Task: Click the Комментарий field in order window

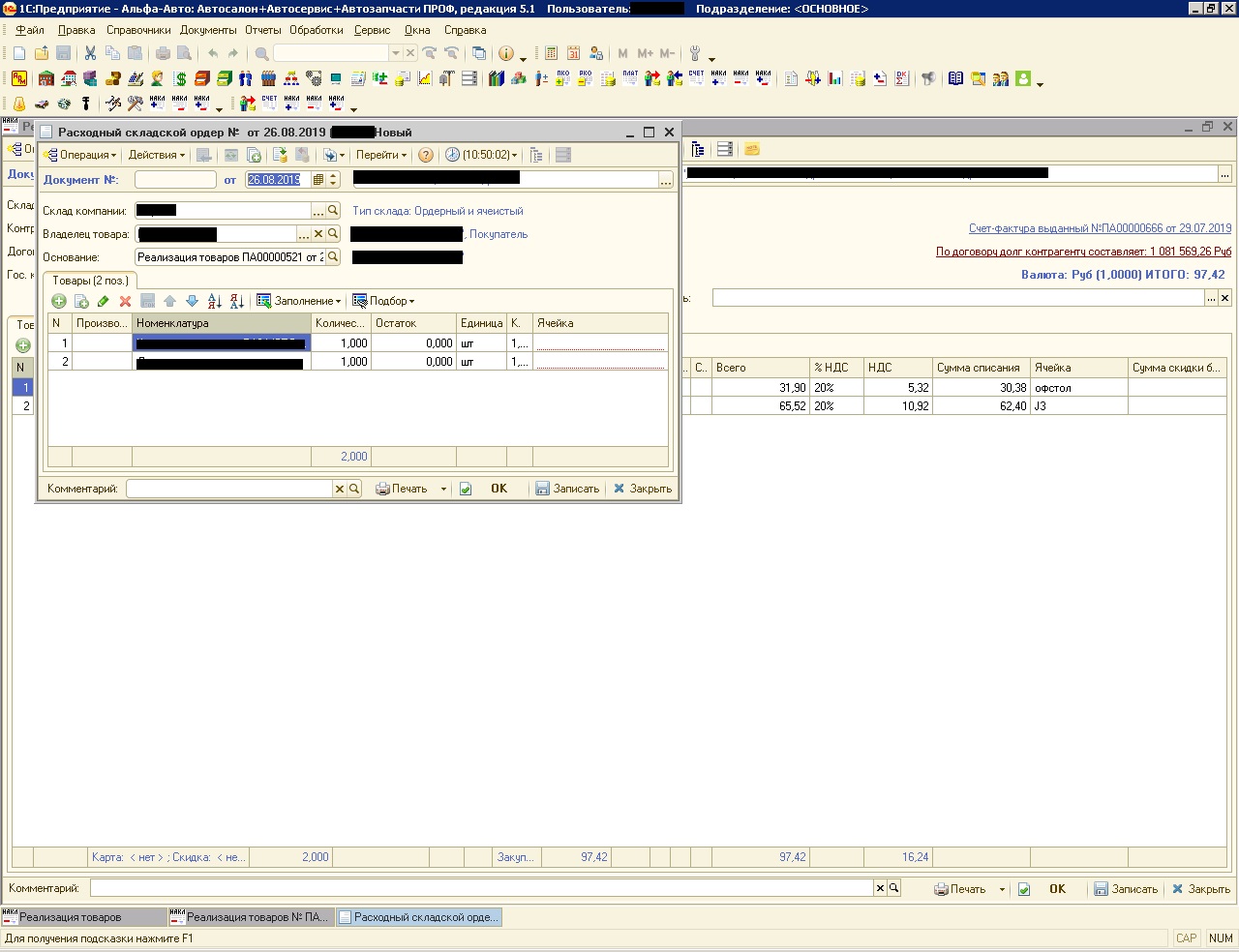Action: click(x=229, y=490)
